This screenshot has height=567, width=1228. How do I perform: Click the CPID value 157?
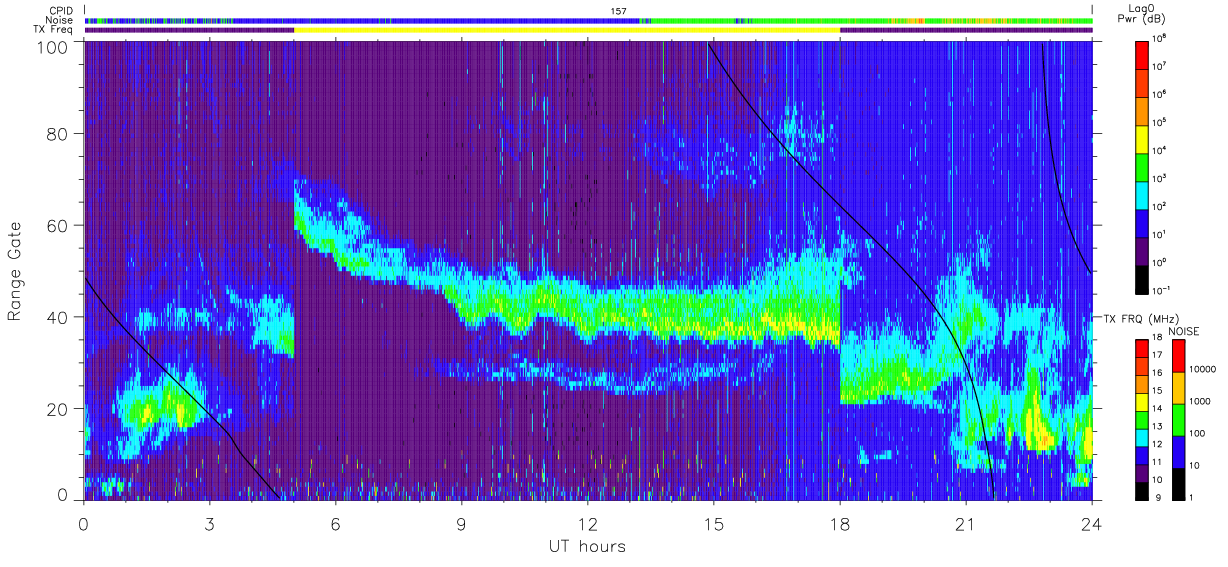(618, 11)
